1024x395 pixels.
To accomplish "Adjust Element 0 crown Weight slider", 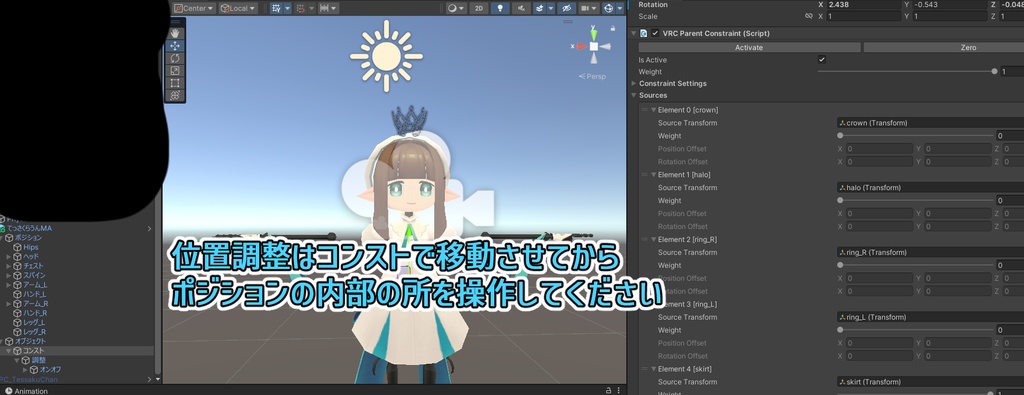I will [915, 136].
